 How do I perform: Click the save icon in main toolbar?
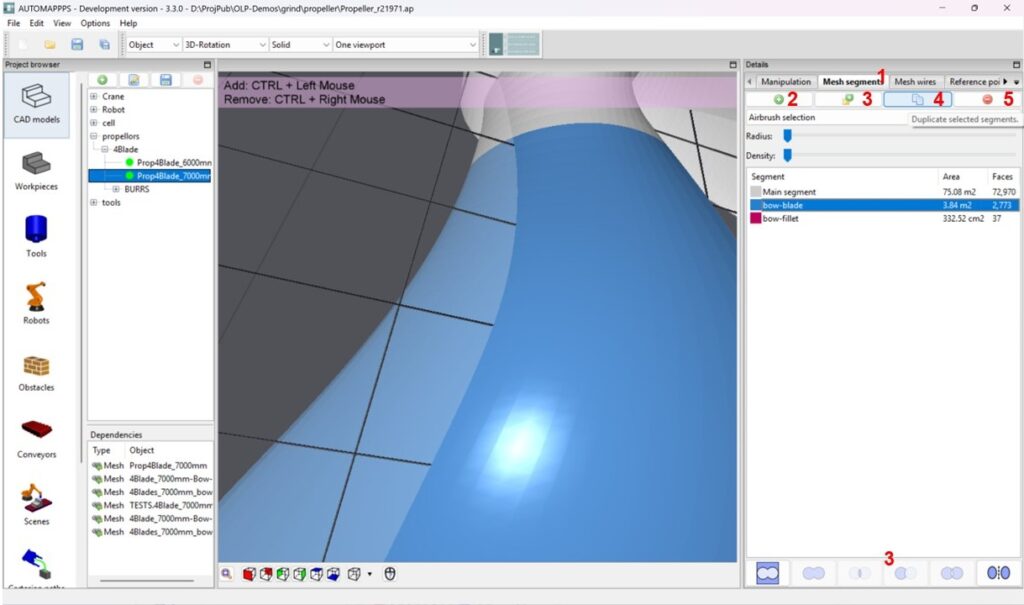coord(77,45)
